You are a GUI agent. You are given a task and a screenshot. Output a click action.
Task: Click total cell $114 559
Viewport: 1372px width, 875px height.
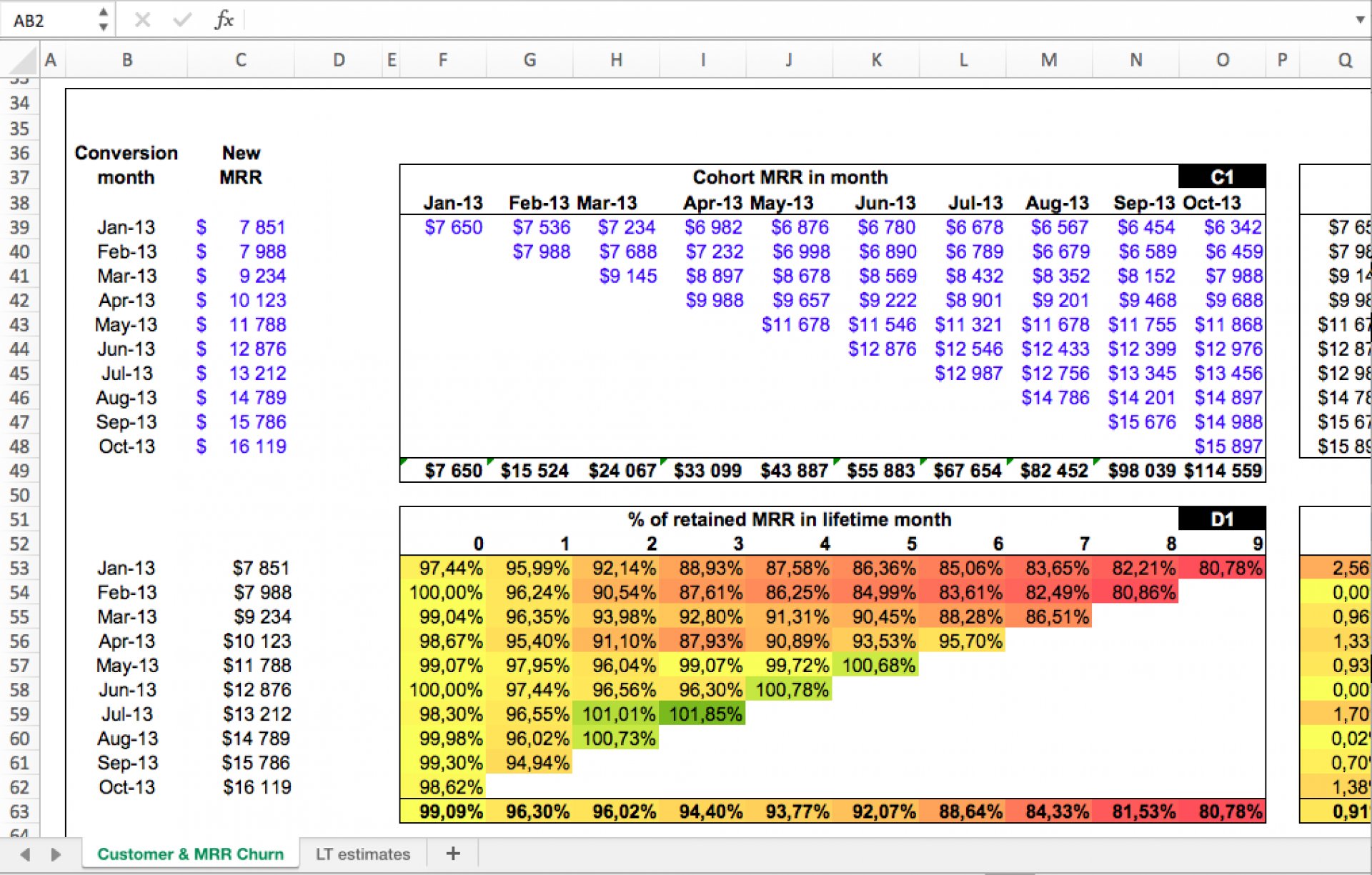click(1223, 471)
